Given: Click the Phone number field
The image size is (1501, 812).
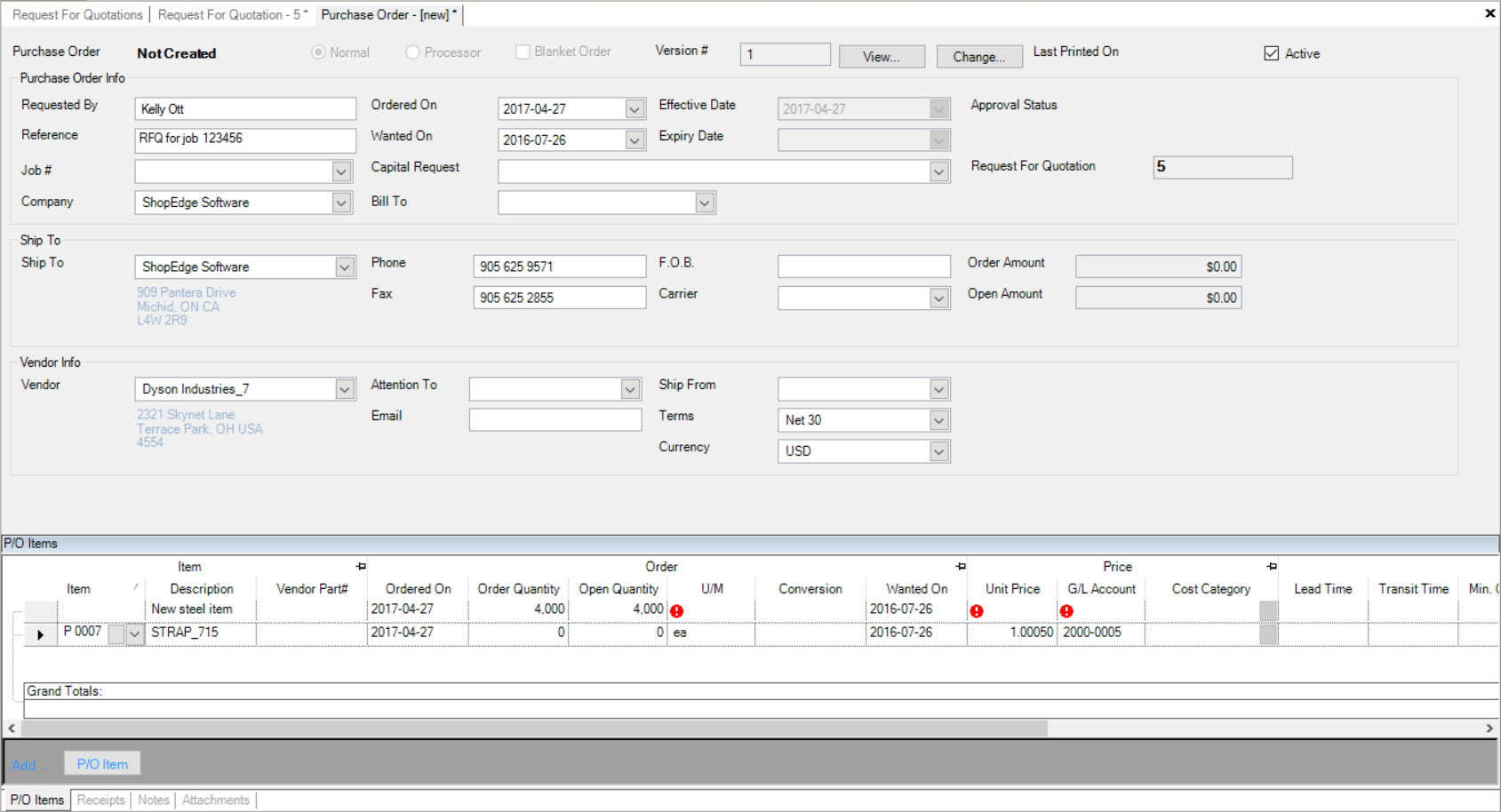Looking at the screenshot, I should tap(560, 267).
